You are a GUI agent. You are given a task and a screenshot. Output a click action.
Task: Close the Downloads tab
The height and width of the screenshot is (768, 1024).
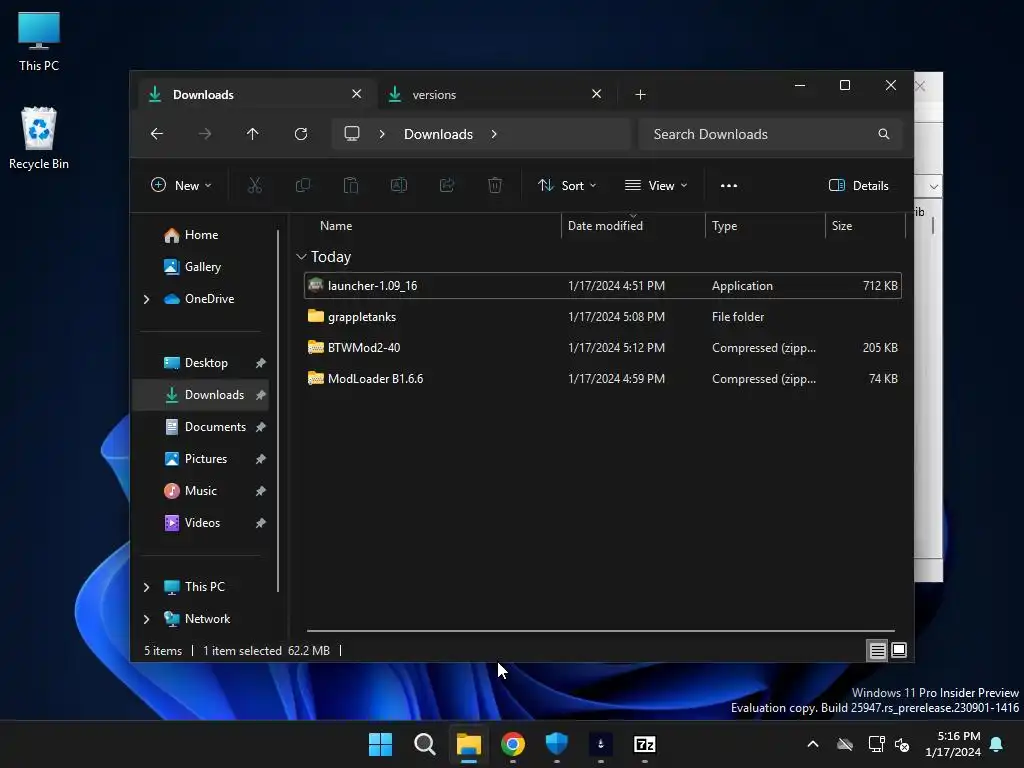pyautogui.click(x=357, y=94)
